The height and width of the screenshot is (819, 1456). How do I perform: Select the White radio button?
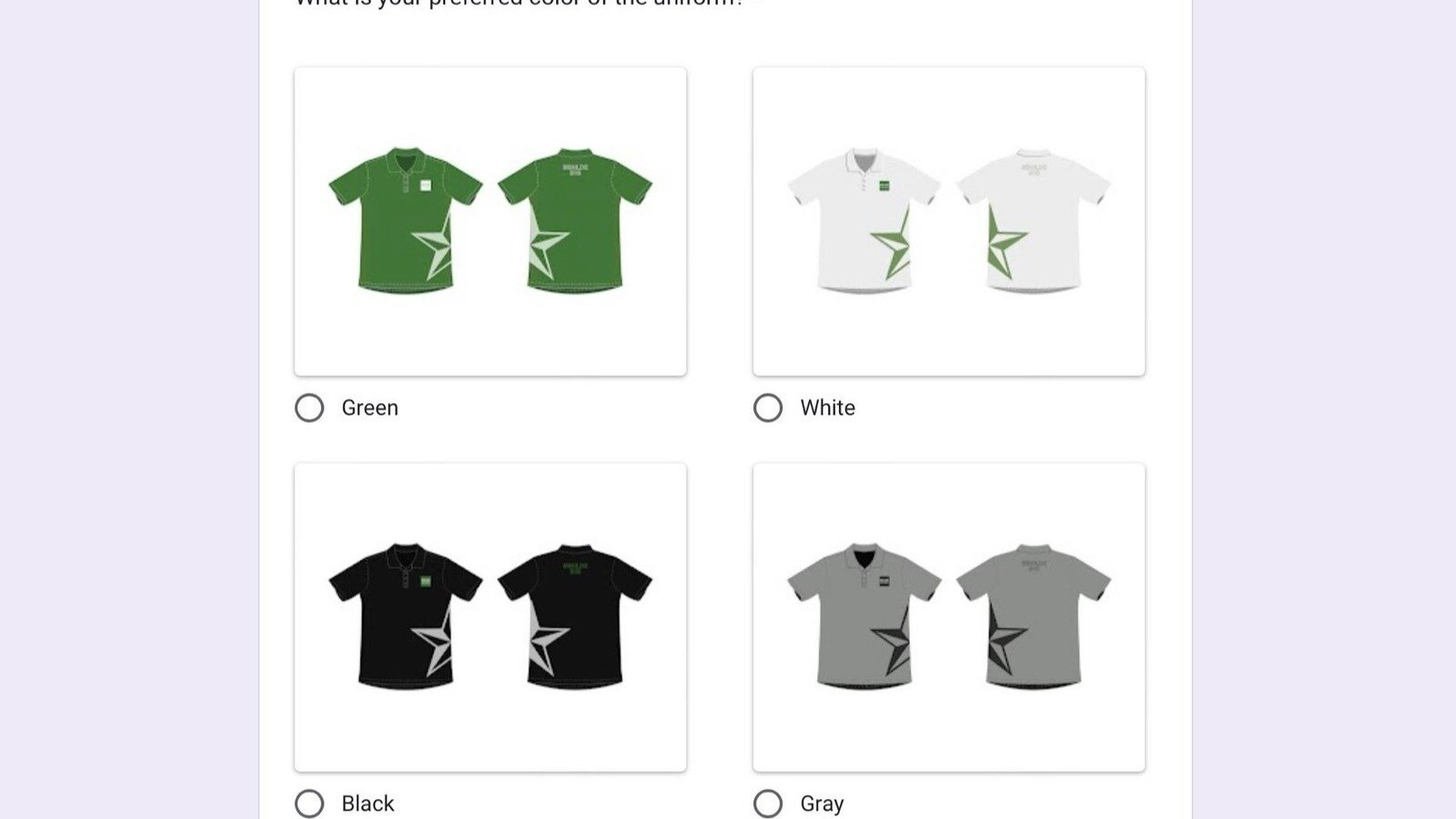(x=767, y=408)
